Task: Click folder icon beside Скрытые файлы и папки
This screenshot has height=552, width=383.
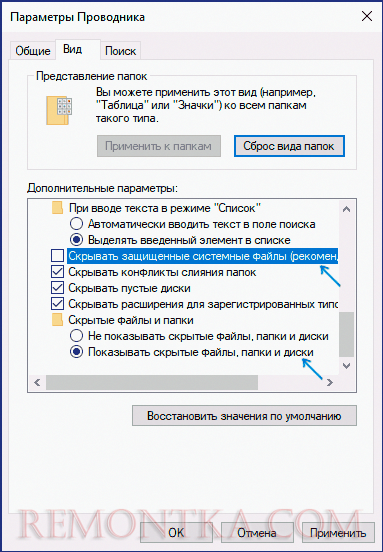Action: click(57, 320)
